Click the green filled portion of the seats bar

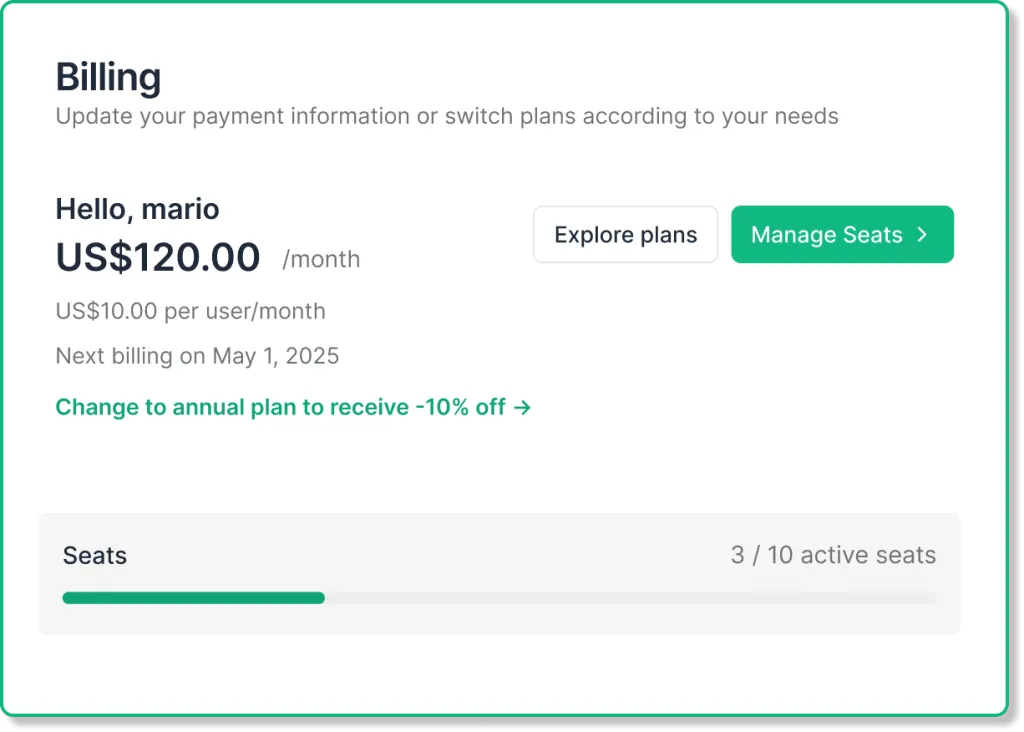click(193, 597)
